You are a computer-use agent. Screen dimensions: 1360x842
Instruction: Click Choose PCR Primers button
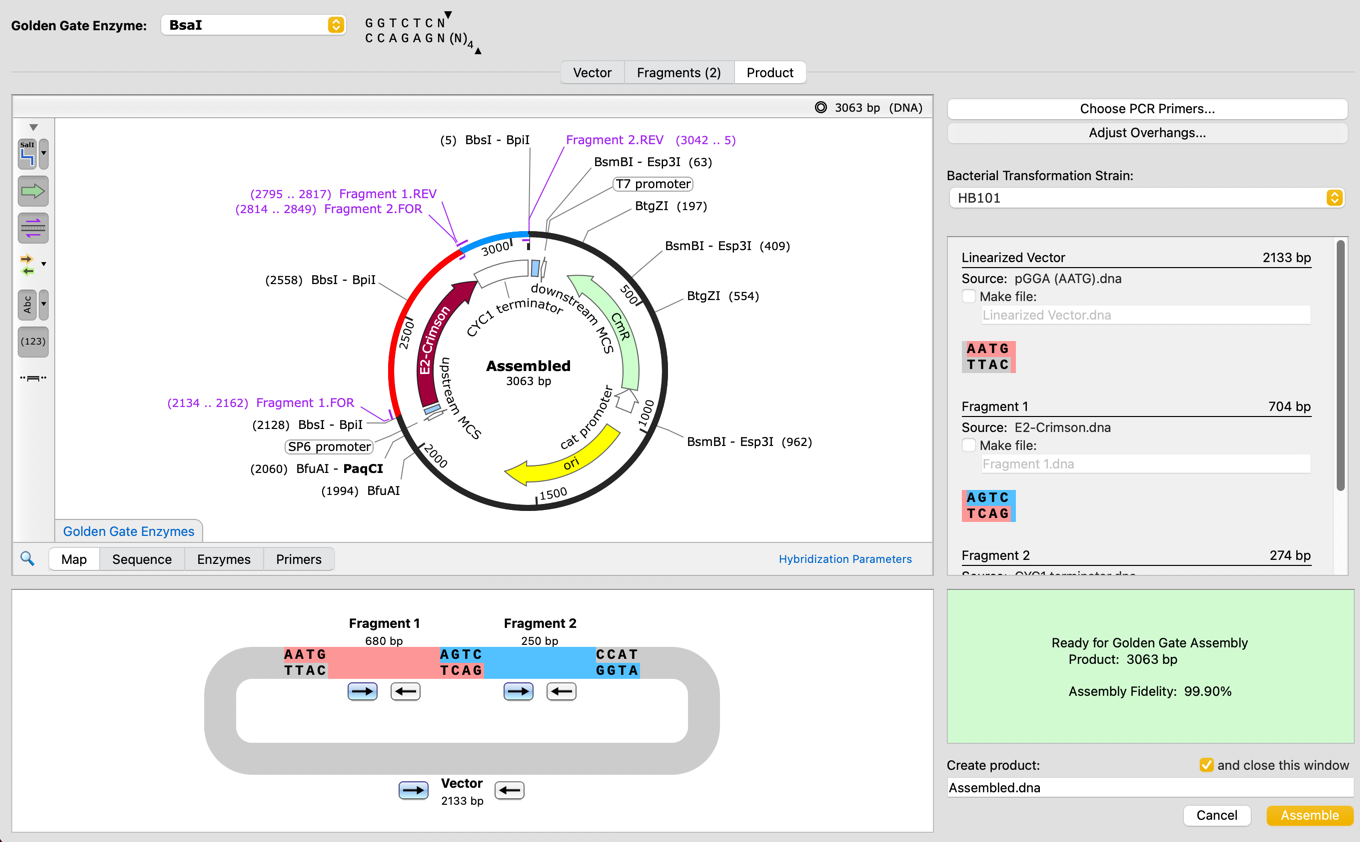pos(1147,108)
